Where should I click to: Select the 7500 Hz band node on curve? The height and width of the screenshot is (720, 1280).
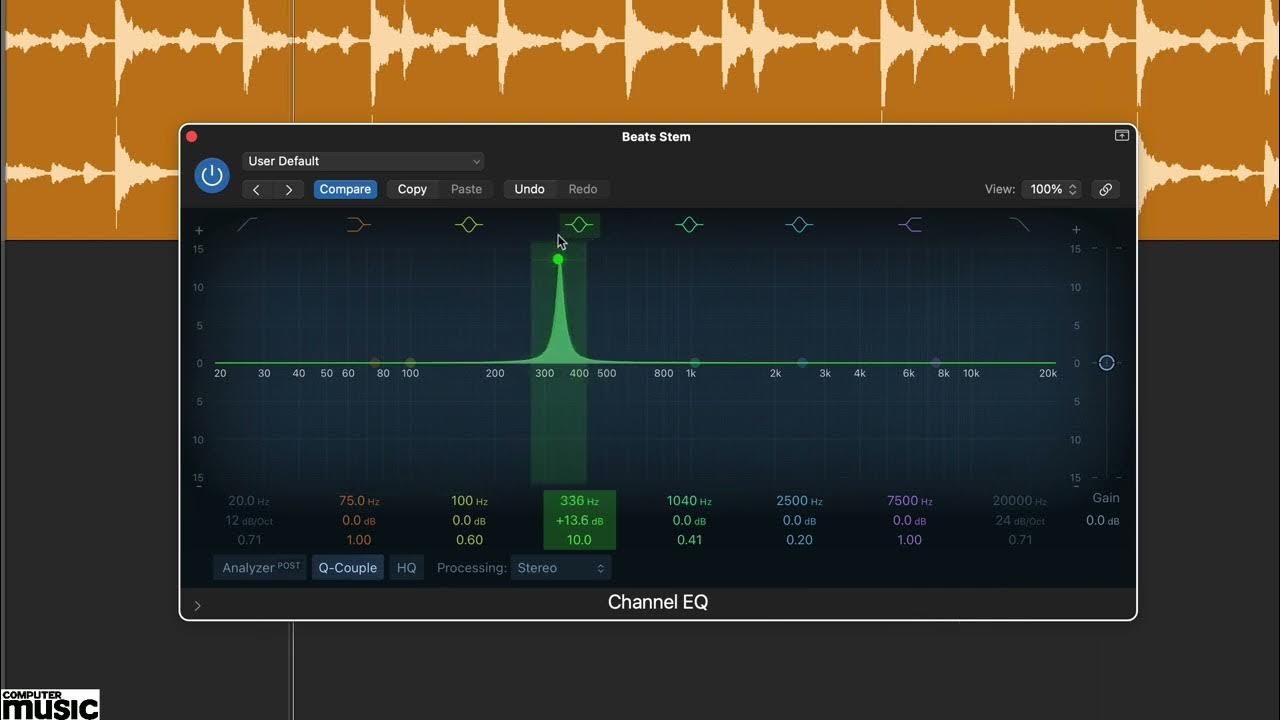tap(936, 363)
